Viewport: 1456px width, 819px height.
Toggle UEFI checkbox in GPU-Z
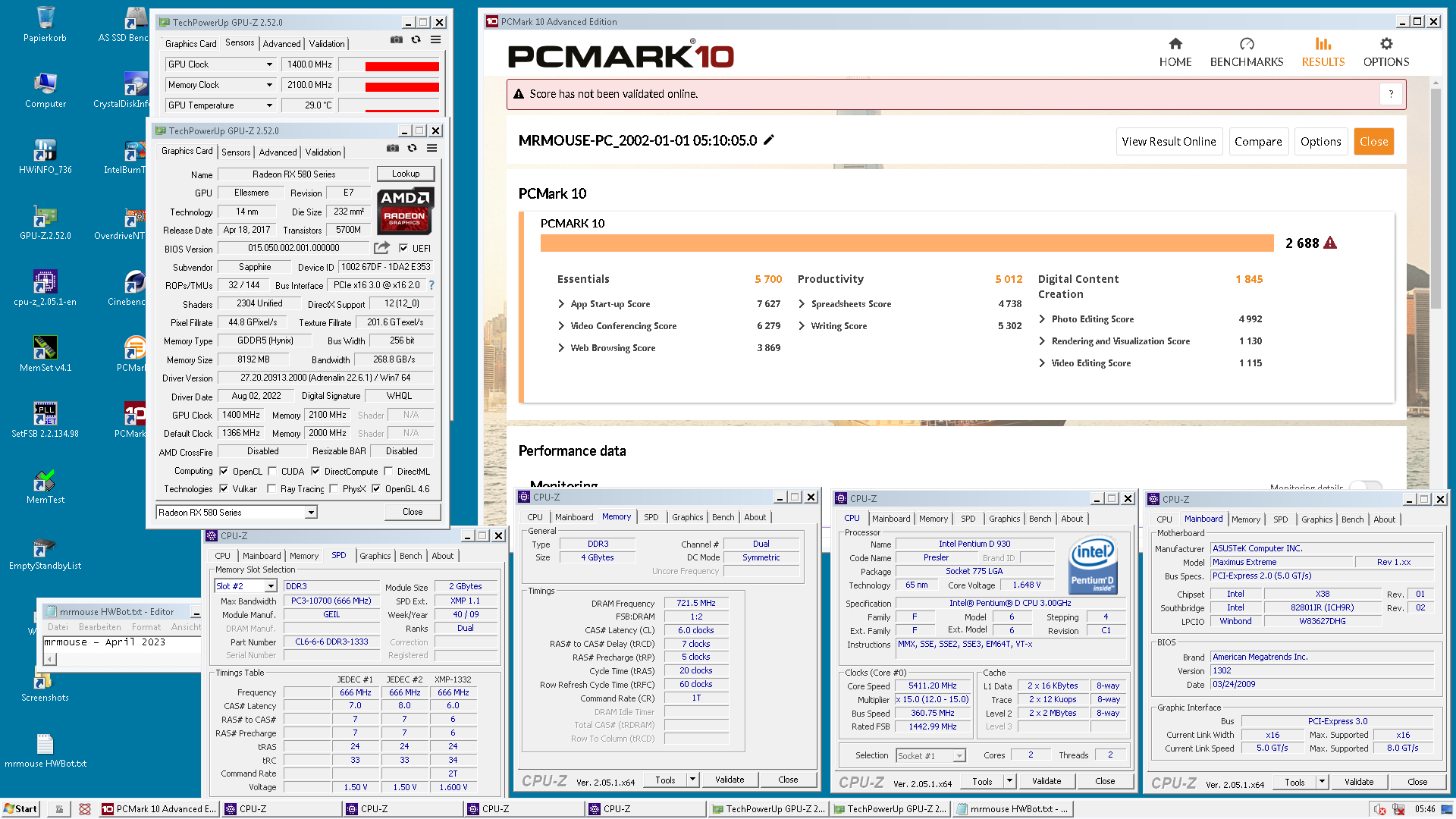[x=403, y=248]
